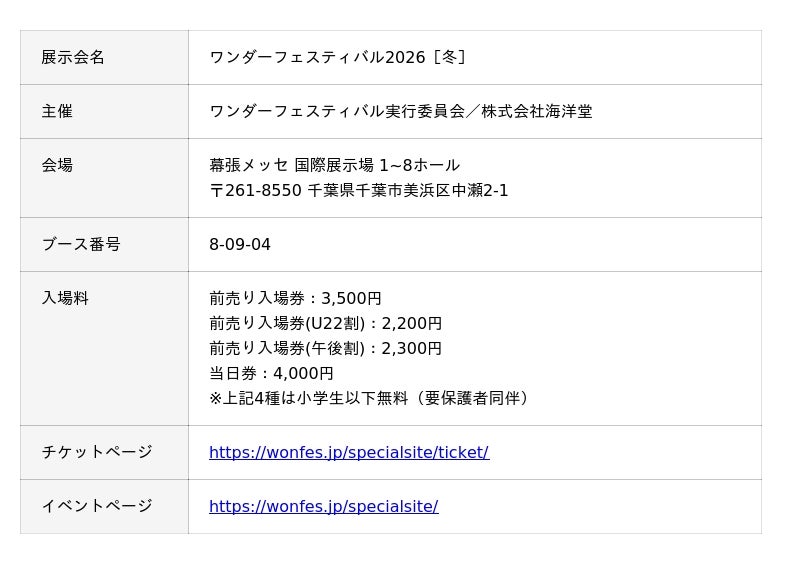
Task: Click the organizer text mentioning 株式会社海洋堂
Action: 400,111
